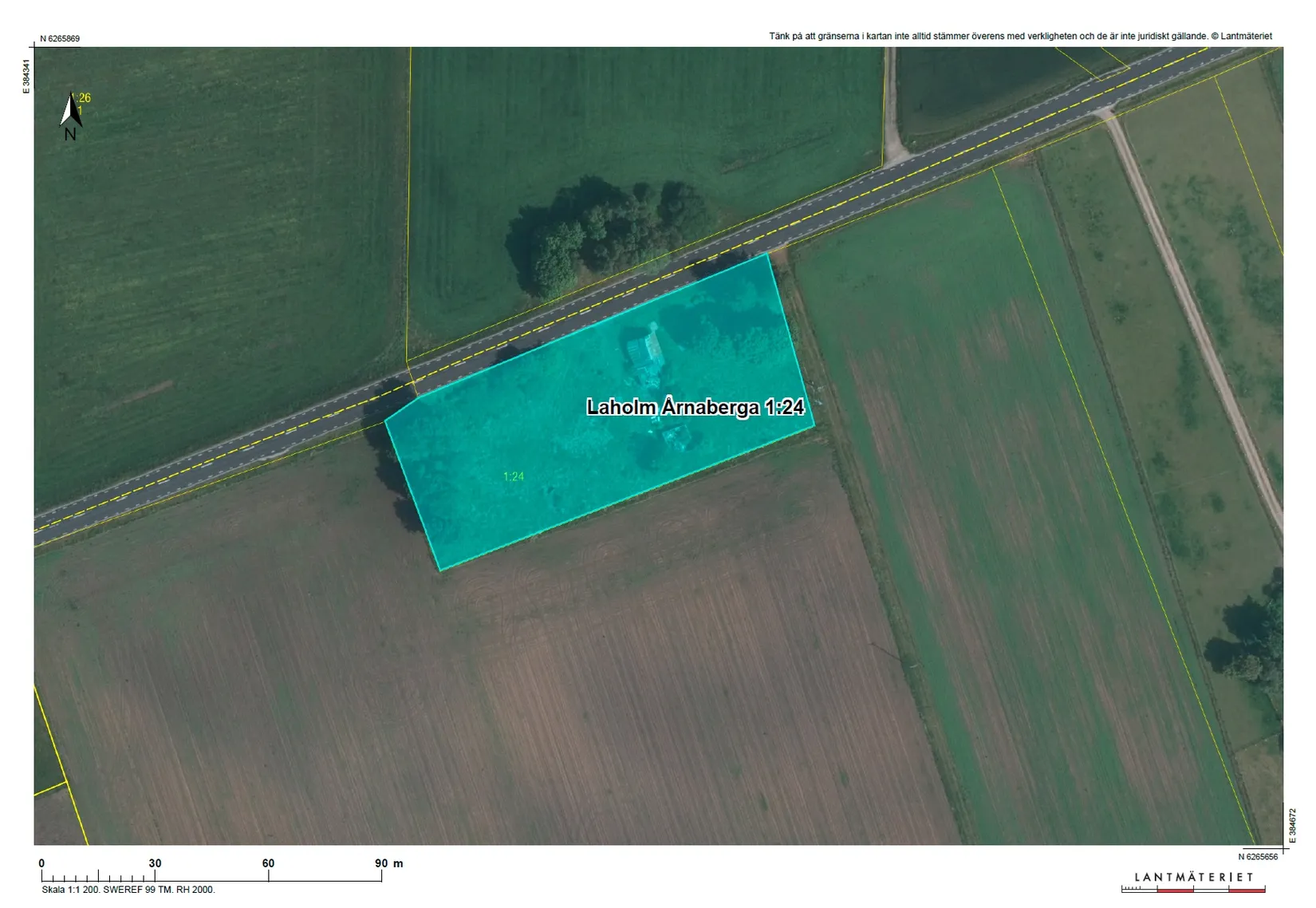Click the green '1:24' parcel number
This screenshot has width=1316, height=908.
coord(514,476)
